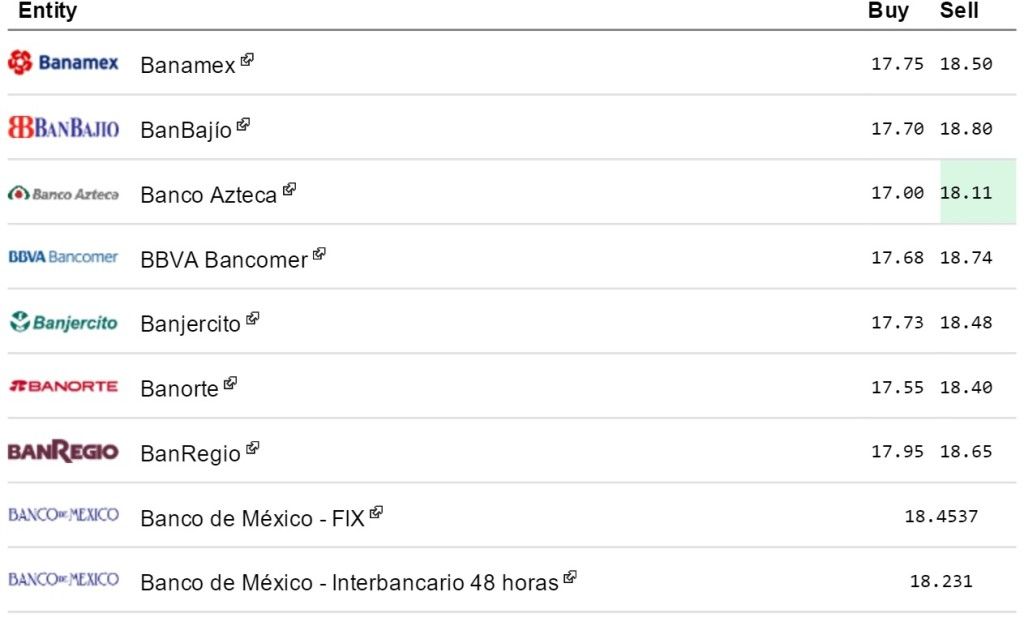Click the Banjercito bank logo
The width and height of the screenshot is (1024, 622).
63,322
